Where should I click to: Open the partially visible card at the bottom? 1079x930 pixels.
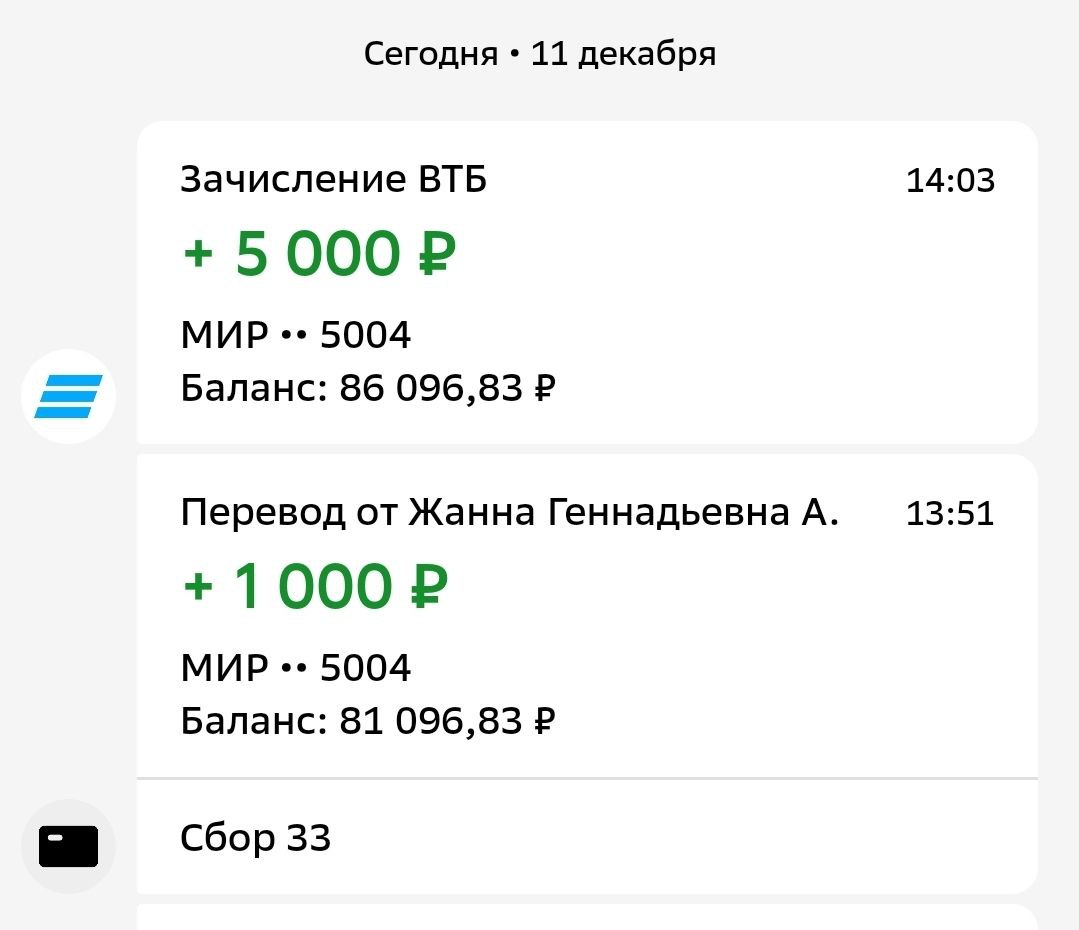(x=586, y=917)
